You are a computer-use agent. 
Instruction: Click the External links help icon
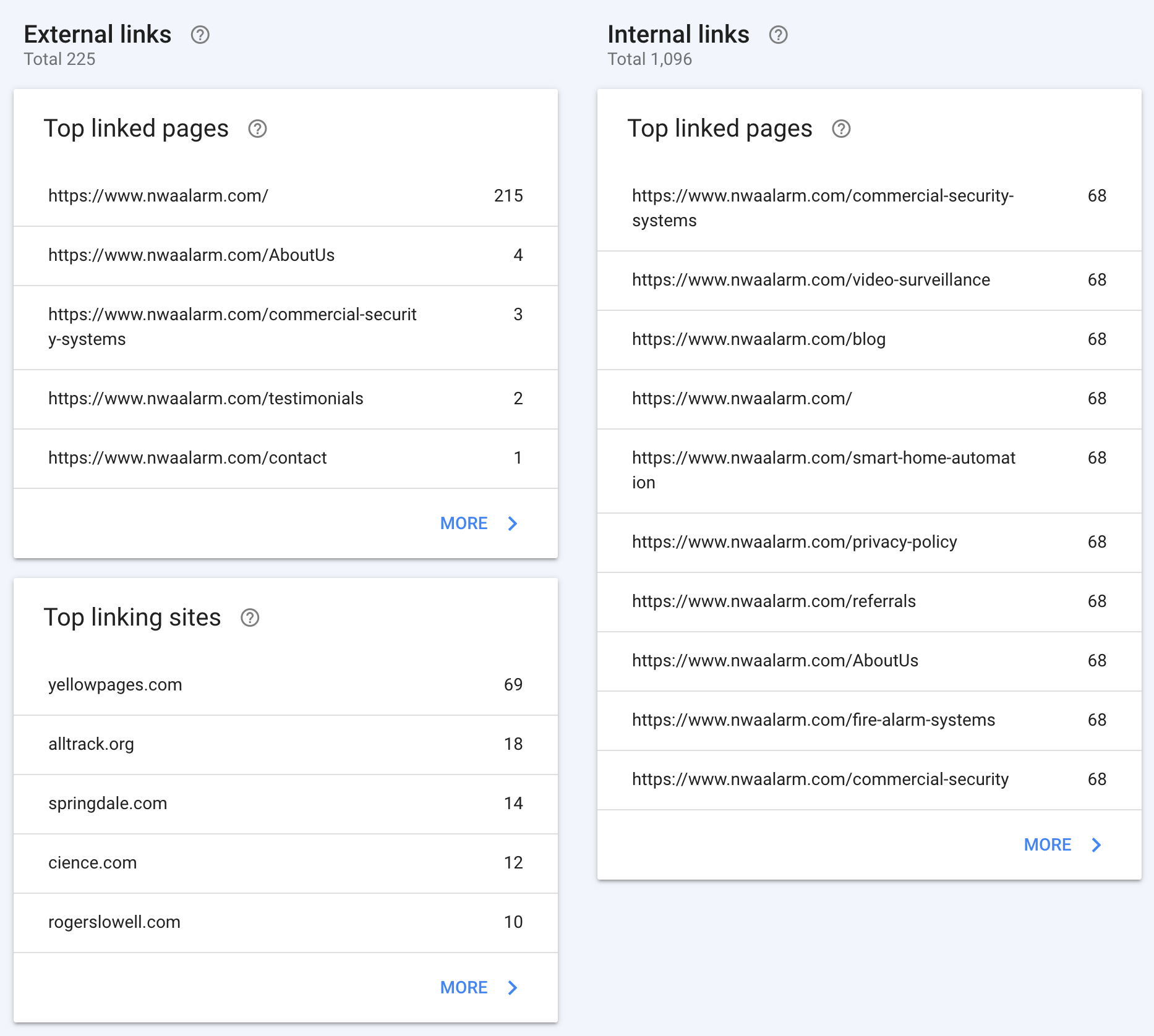pyautogui.click(x=200, y=35)
